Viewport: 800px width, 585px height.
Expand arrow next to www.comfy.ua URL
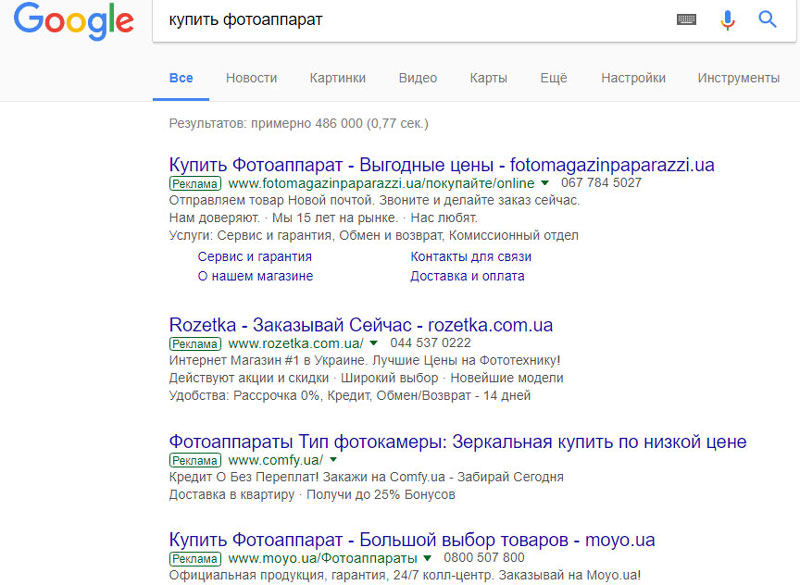tap(333, 460)
